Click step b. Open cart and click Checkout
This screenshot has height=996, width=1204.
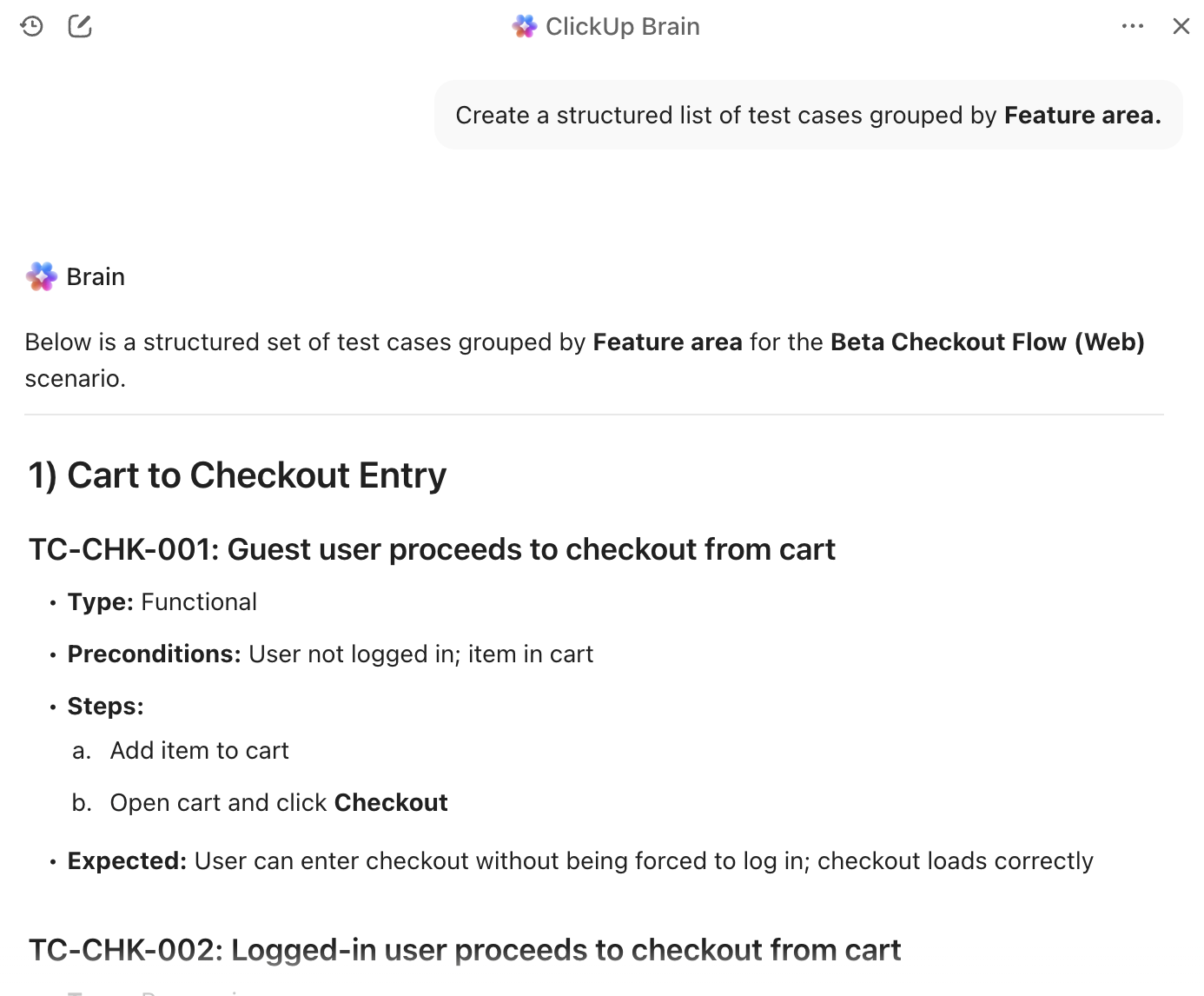(x=278, y=803)
